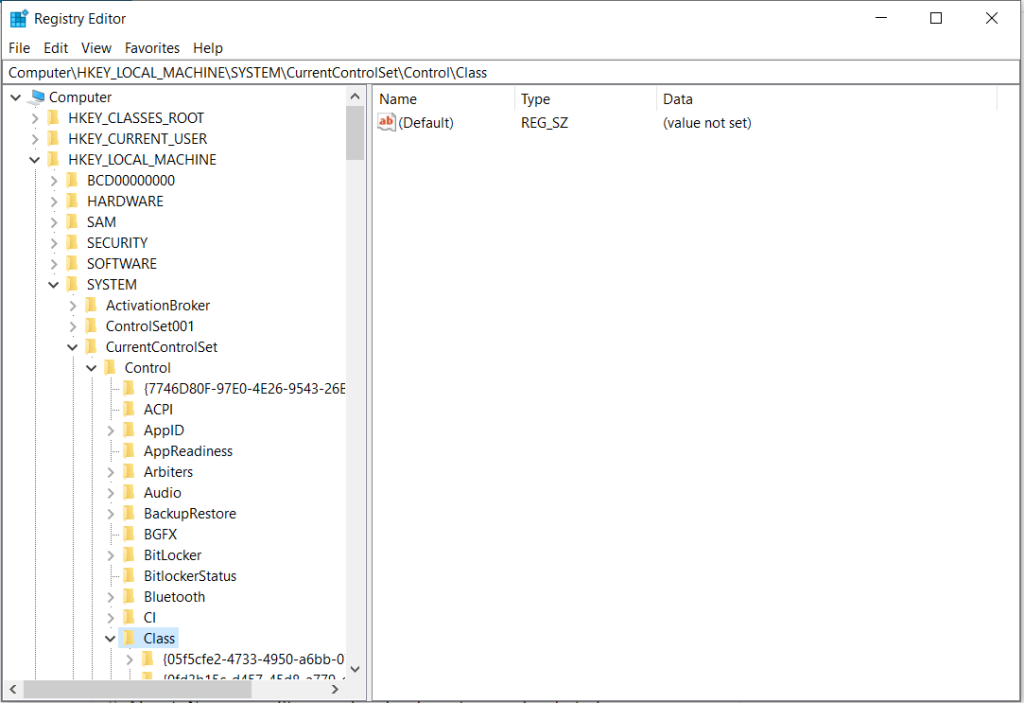This screenshot has height=703, width=1024.
Task: Expand HKEY_CLASSES_ROOT arrow
Action: pyautogui.click(x=35, y=118)
